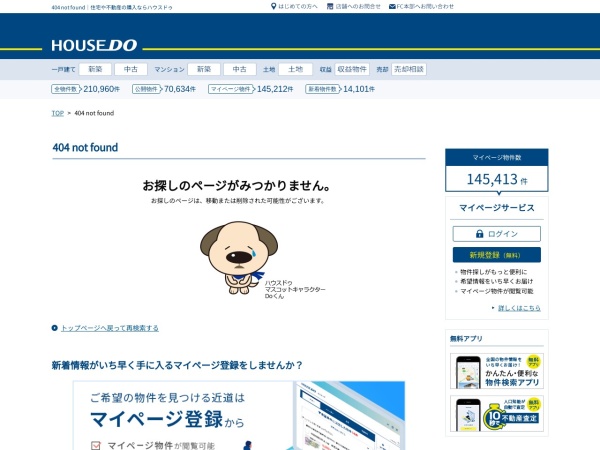Viewport: 600px width, 450px height.
Task: Click the envelope icon for FC本部へお問い合わせ
Action: (392, 7)
